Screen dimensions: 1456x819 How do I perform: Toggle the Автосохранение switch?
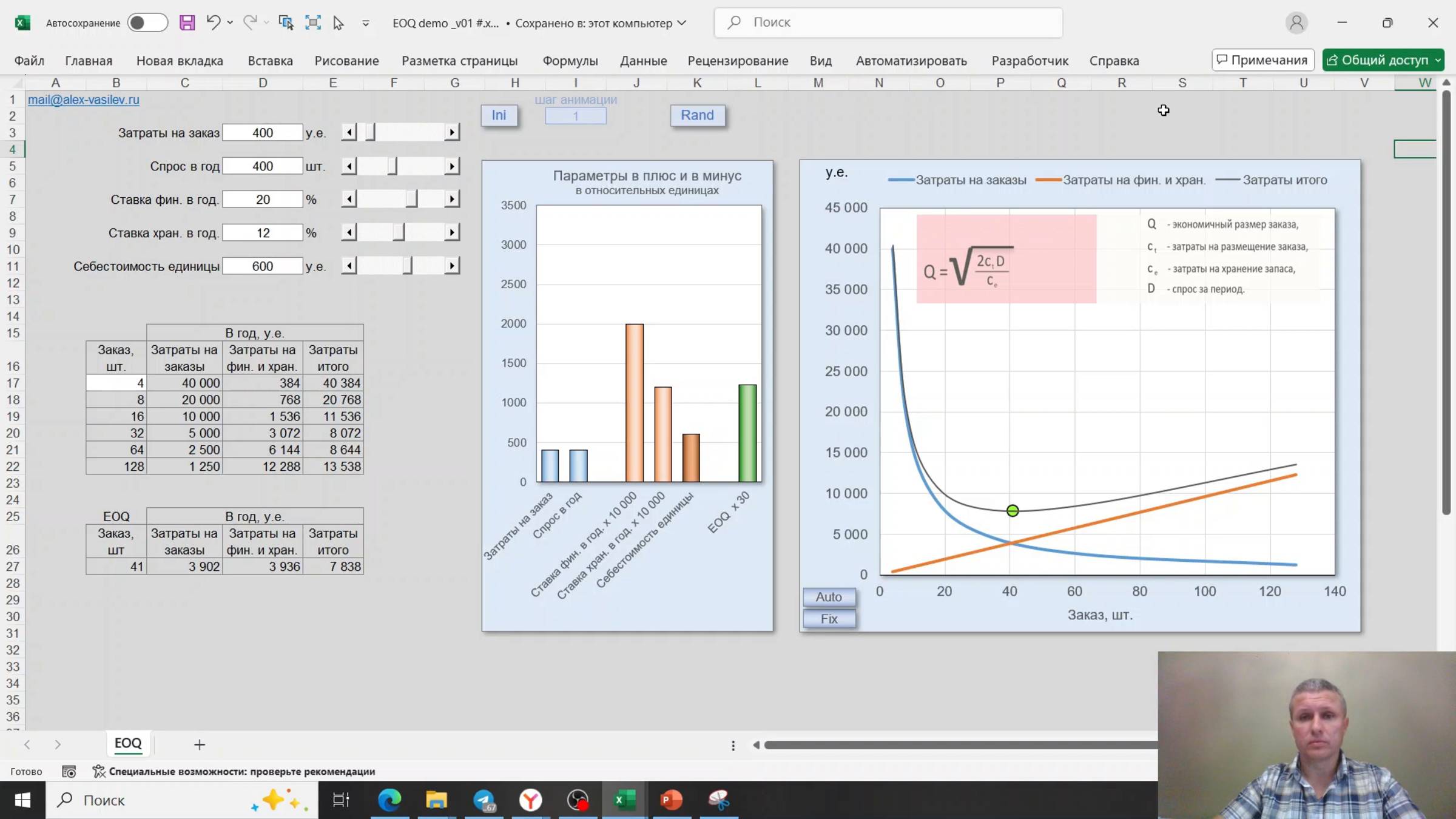click(147, 23)
